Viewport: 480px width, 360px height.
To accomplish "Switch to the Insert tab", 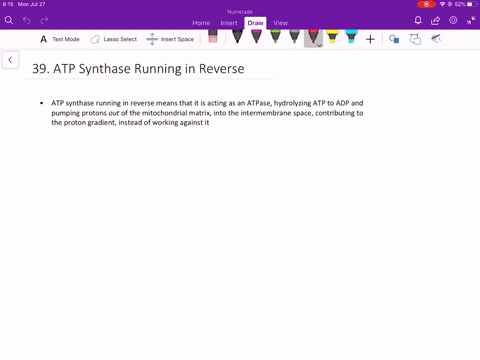I will [x=229, y=23].
